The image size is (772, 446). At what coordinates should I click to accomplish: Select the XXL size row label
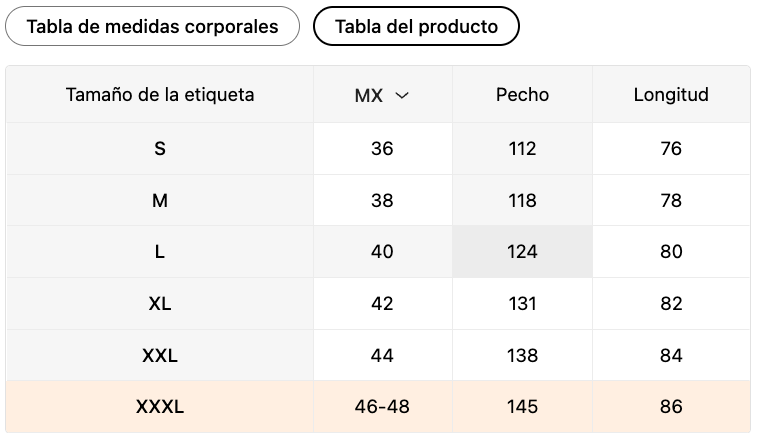pyautogui.click(x=160, y=355)
